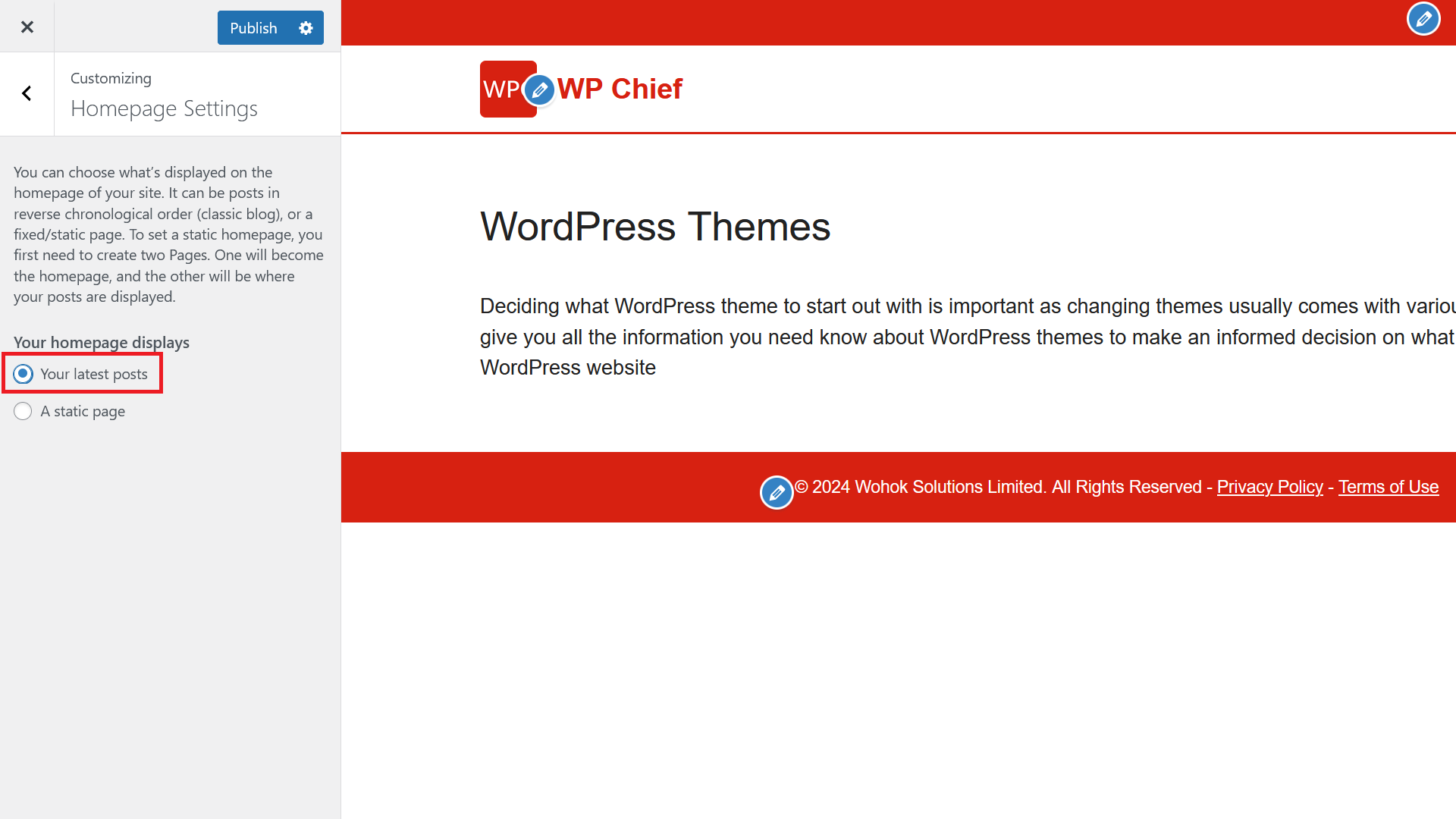The image size is (1456, 819).
Task: Follow the Terms of Use footer link
Action: [1388, 487]
